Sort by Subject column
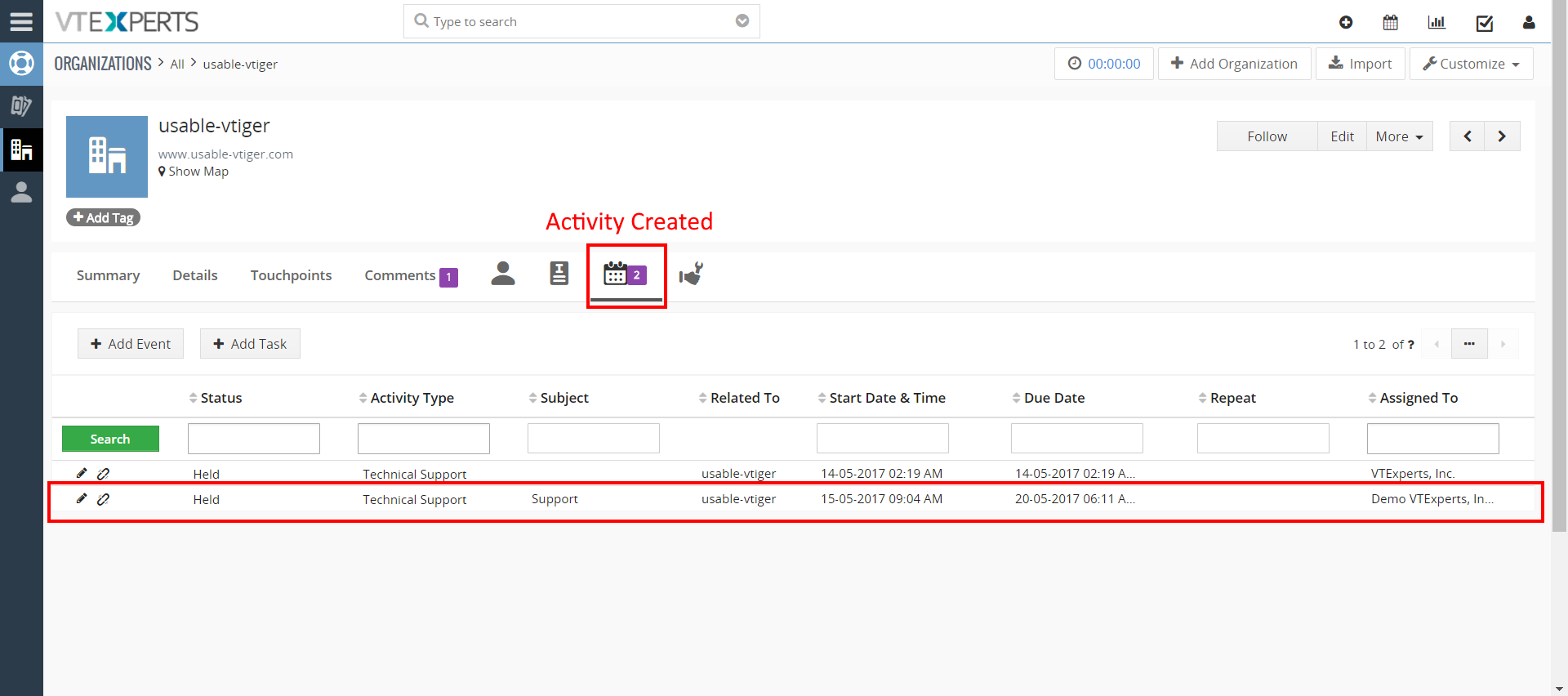The width and height of the screenshot is (1568, 696). pyautogui.click(x=559, y=398)
